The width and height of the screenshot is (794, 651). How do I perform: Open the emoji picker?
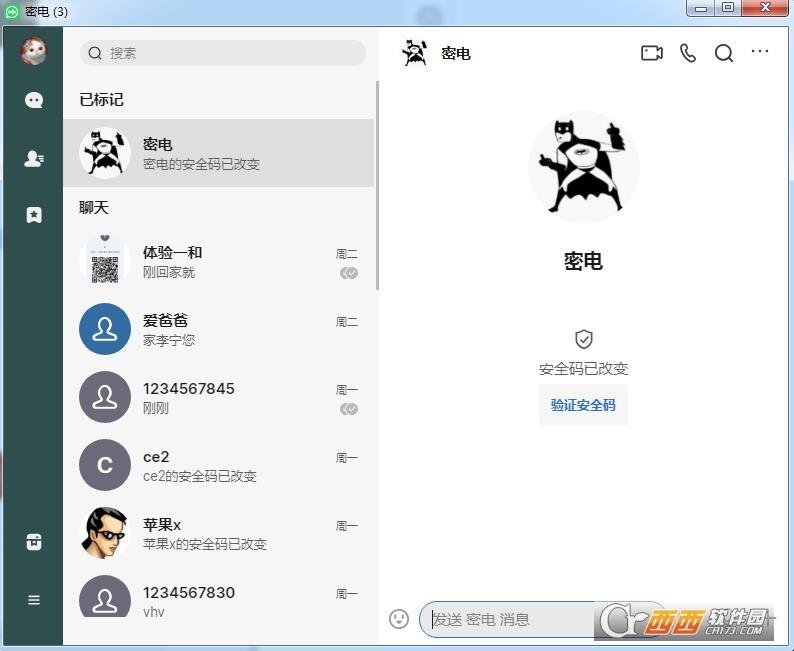tap(399, 619)
